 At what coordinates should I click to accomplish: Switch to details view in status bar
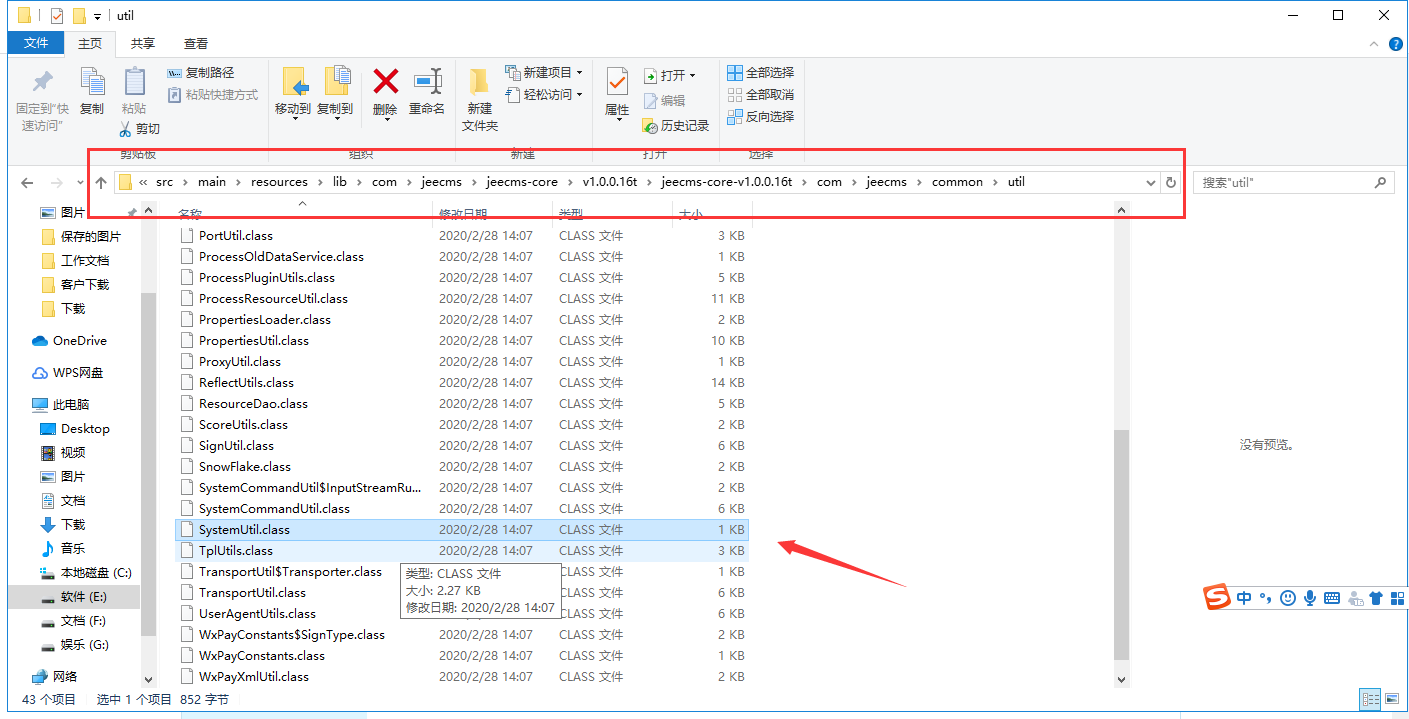pos(1370,699)
